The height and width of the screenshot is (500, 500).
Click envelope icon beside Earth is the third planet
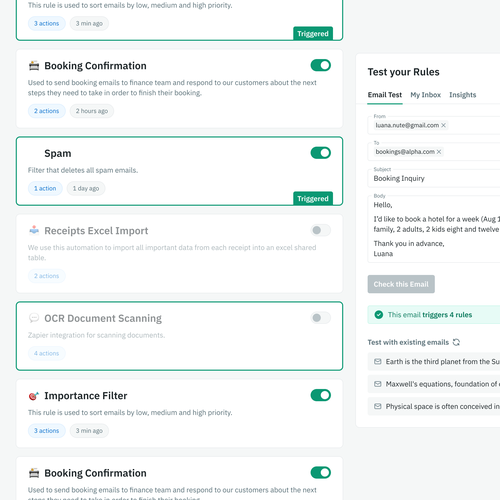(378, 362)
